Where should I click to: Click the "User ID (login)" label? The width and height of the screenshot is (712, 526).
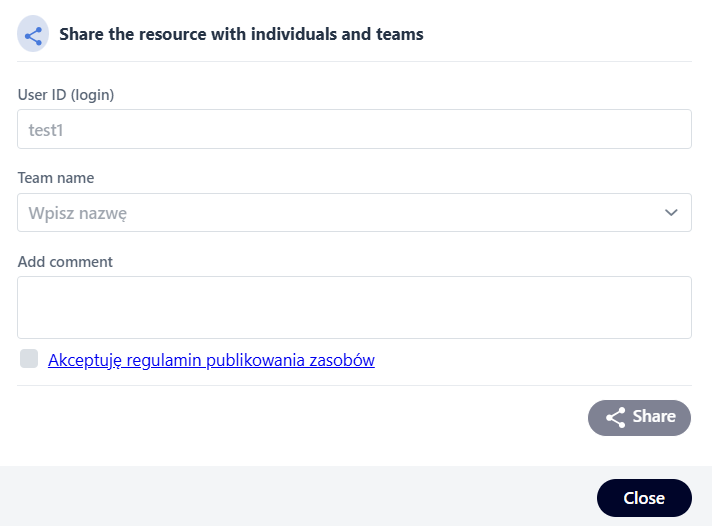[66, 95]
